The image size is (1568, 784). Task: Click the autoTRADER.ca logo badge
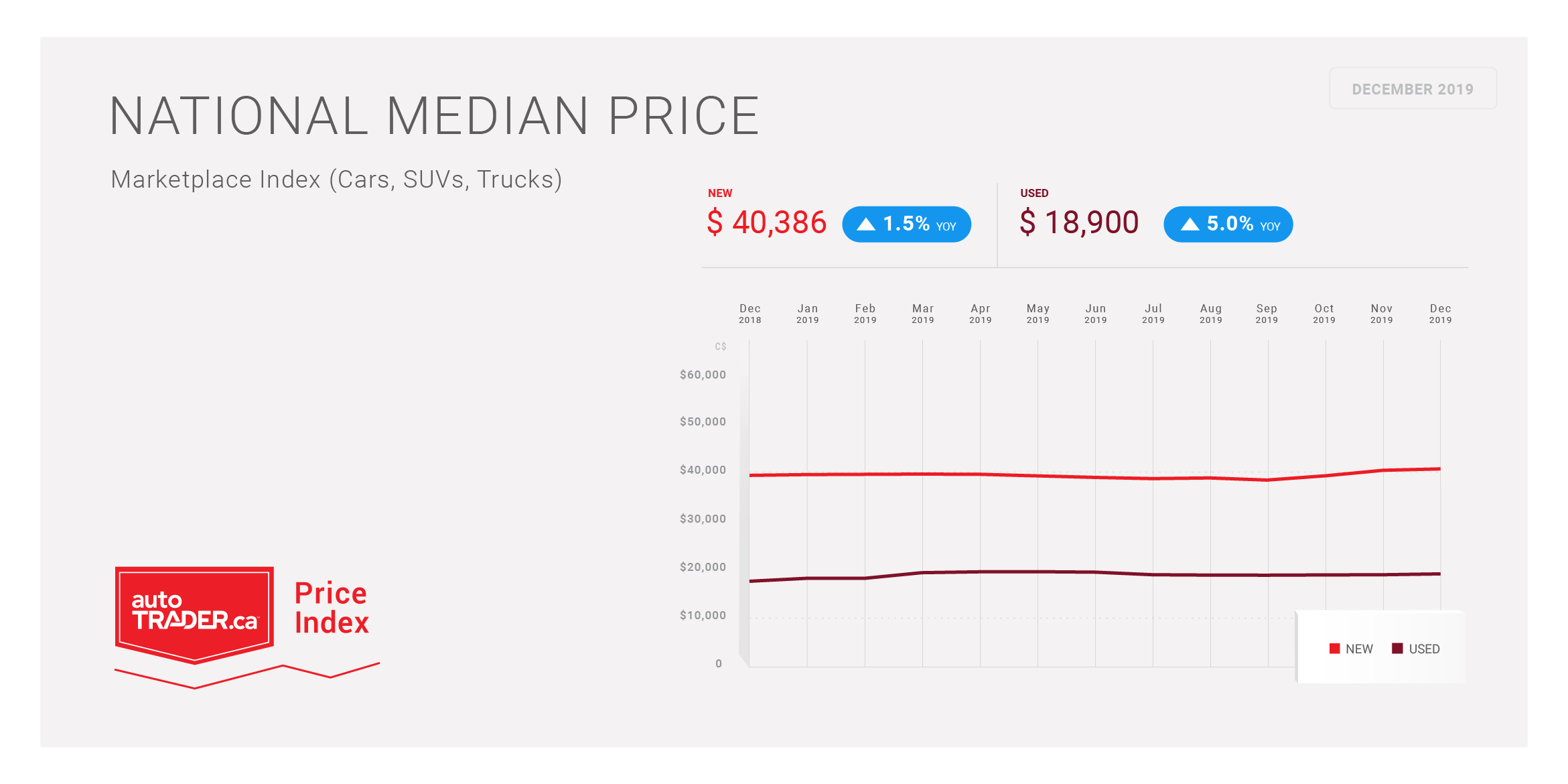pos(194,612)
